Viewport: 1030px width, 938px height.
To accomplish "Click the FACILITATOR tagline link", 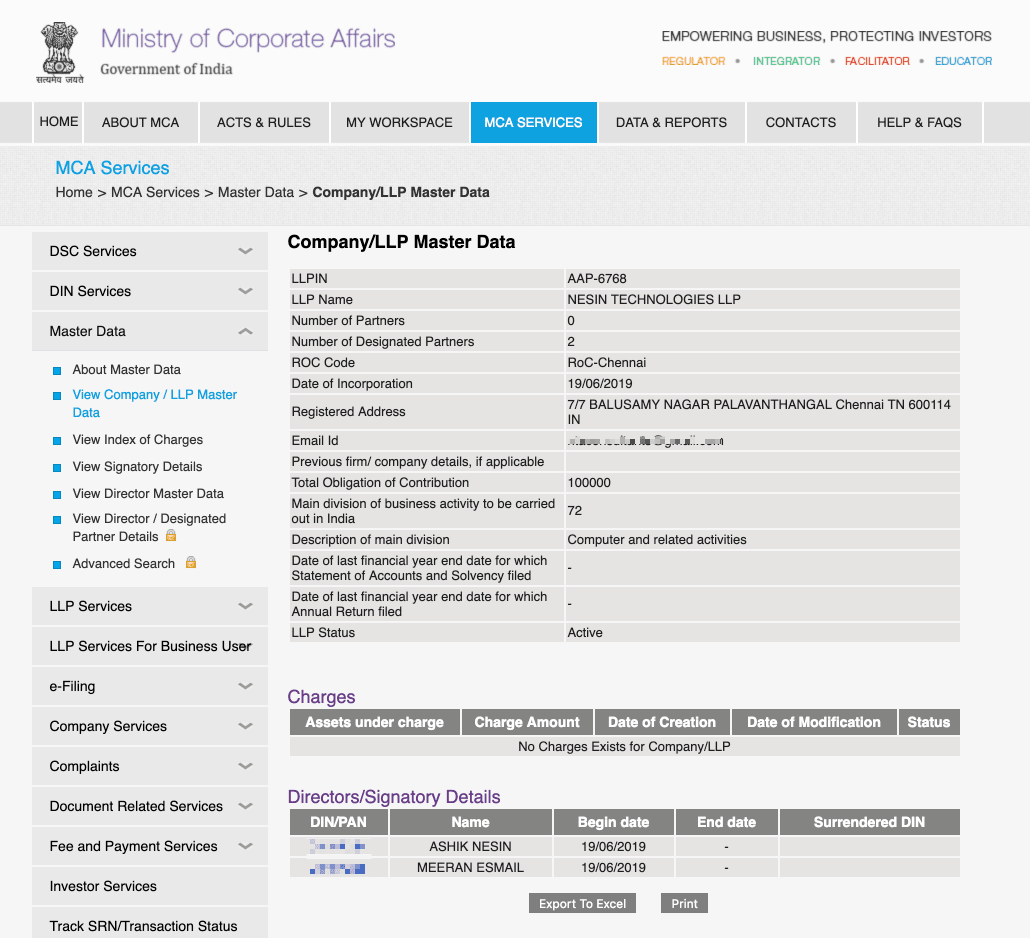I will [877, 61].
